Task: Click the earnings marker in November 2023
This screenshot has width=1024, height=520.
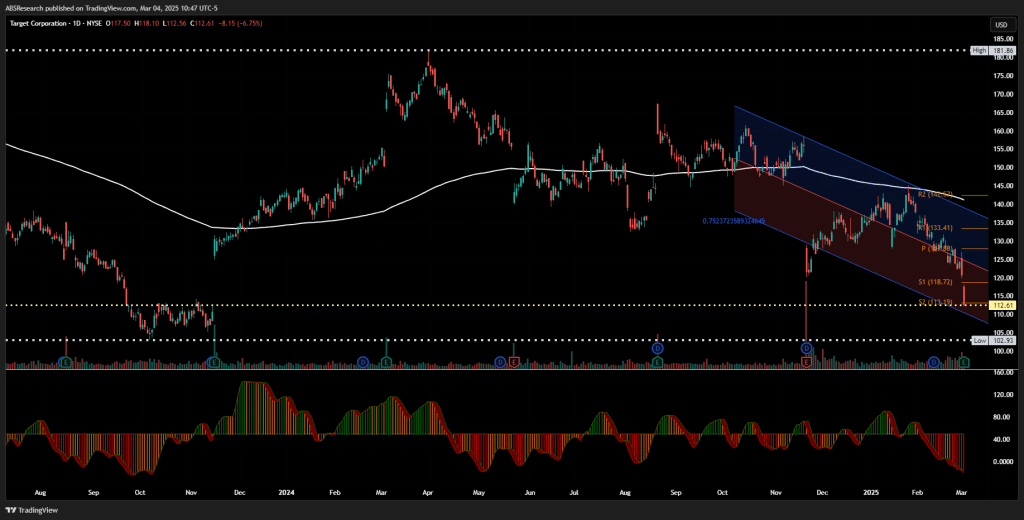Action: (214, 362)
